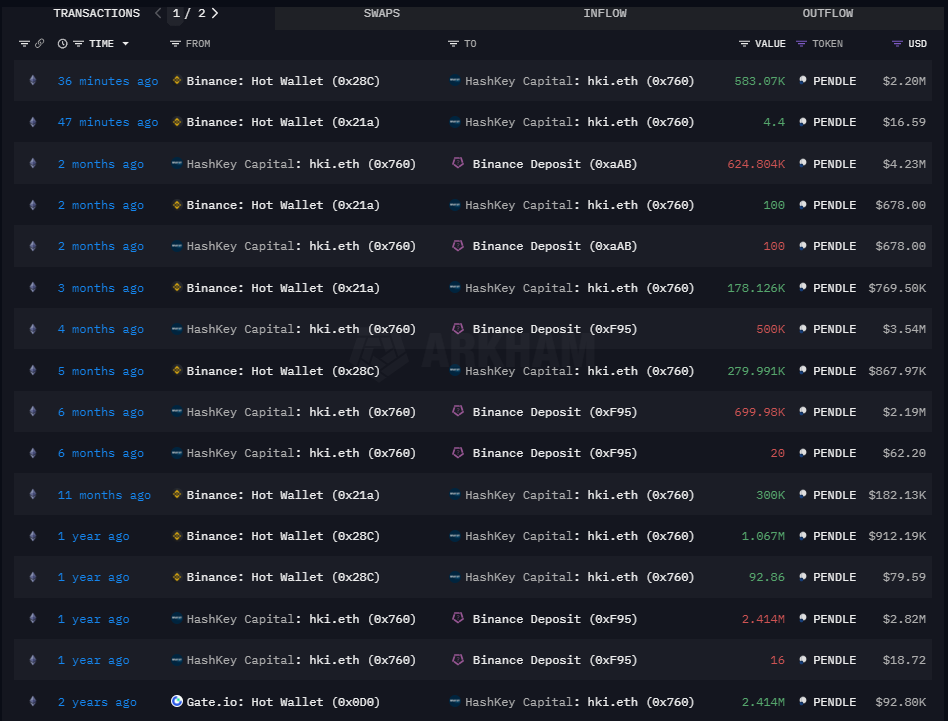The width and height of the screenshot is (948, 721).
Task: Open Binance Deposit (0xaAB) in 624.804K row
Action: coord(554,164)
